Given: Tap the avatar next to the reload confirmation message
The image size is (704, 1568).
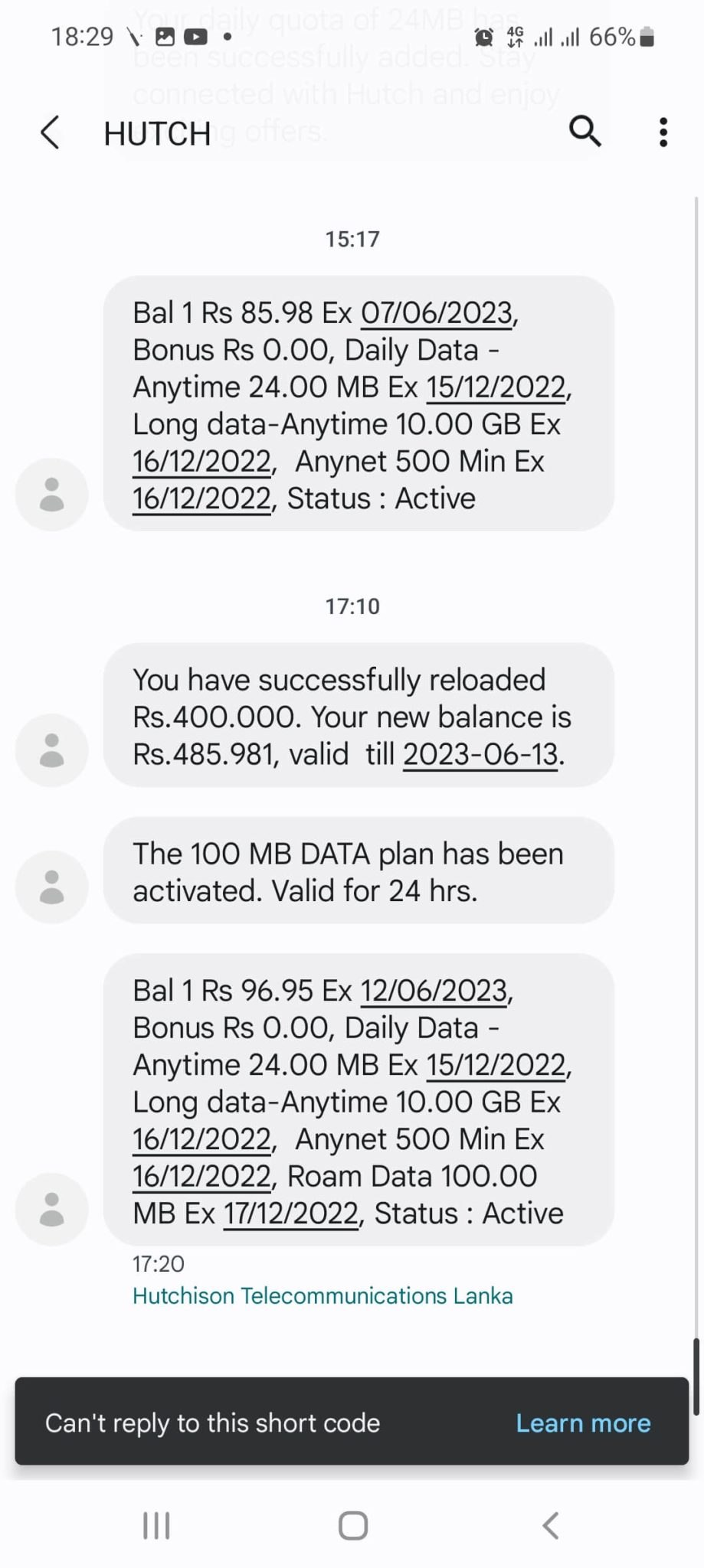Looking at the screenshot, I should pyautogui.click(x=51, y=750).
